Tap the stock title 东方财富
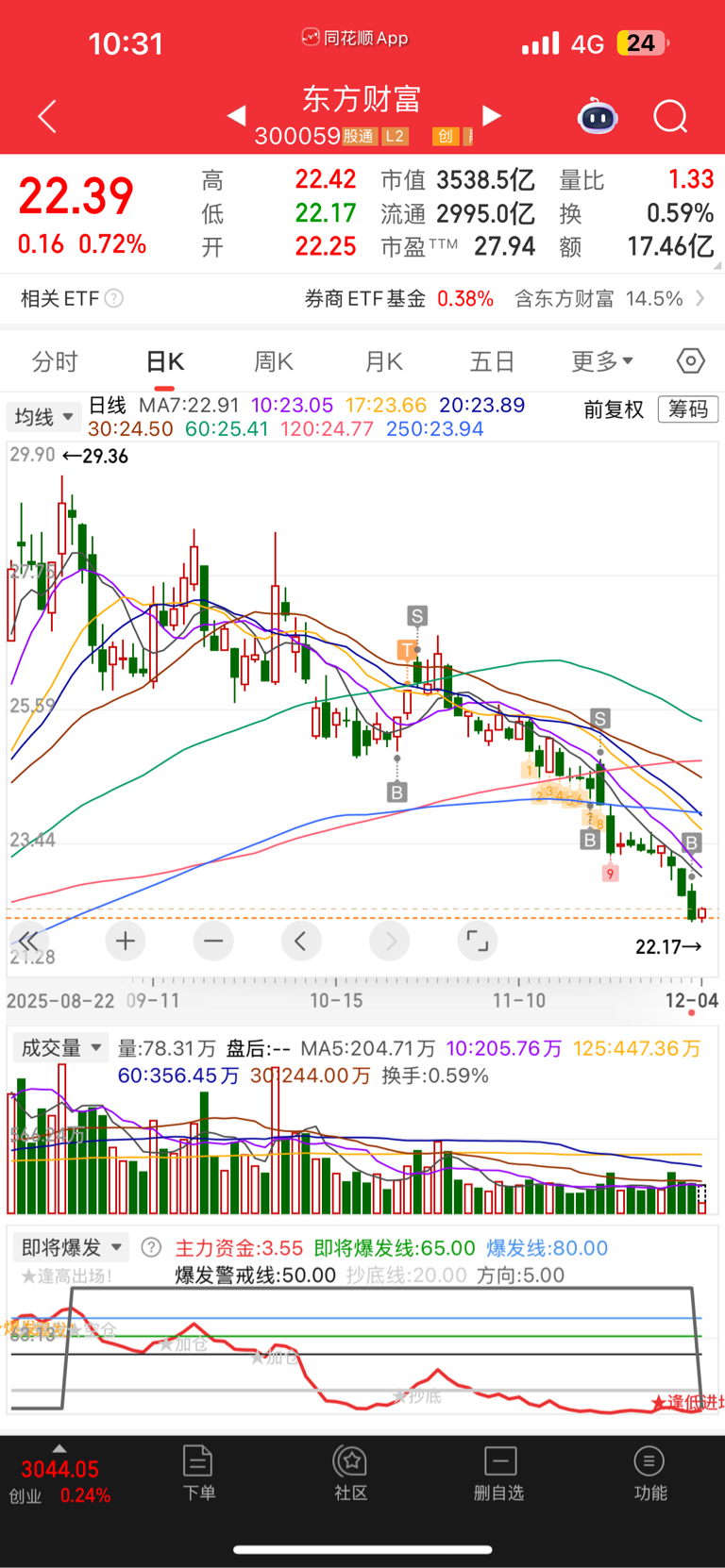725x1568 pixels. point(362,99)
